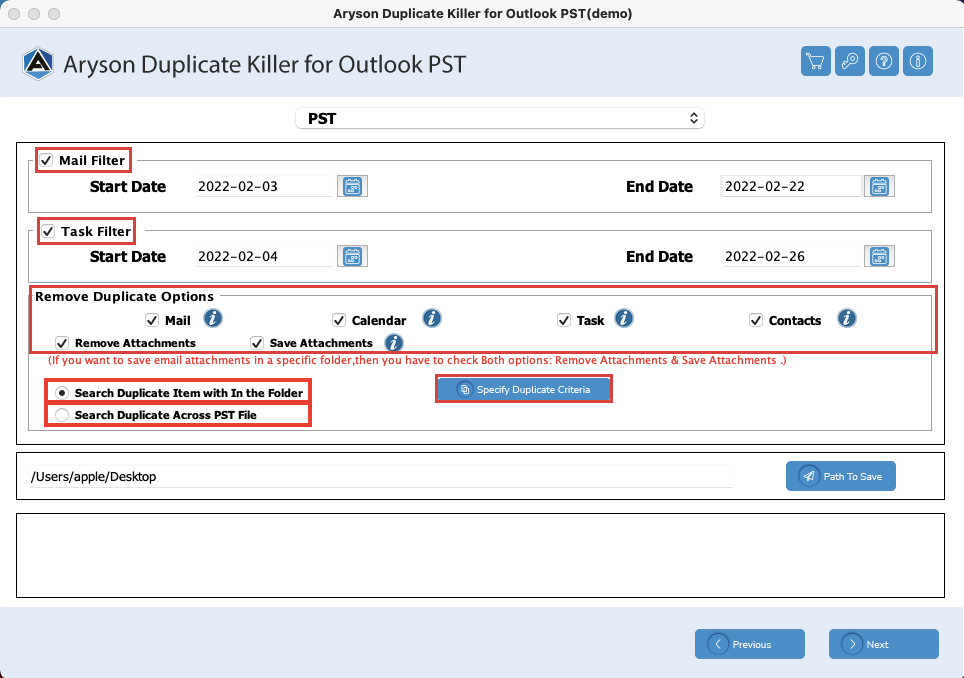Show info for Calendar duplicate option
The width and height of the screenshot is (964, 678).
(432, 318)
